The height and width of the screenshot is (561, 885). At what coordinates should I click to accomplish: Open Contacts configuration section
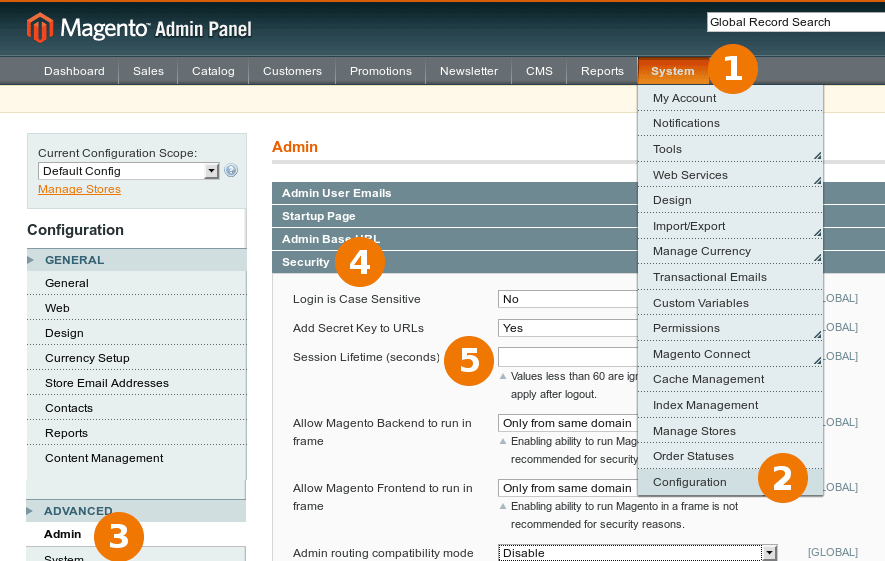pyautogui.click(x=136, y=409)
